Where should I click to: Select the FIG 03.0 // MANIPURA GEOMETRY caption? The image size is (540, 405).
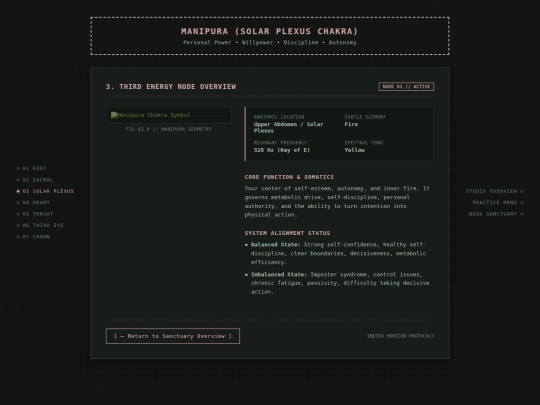pos(169,129)
